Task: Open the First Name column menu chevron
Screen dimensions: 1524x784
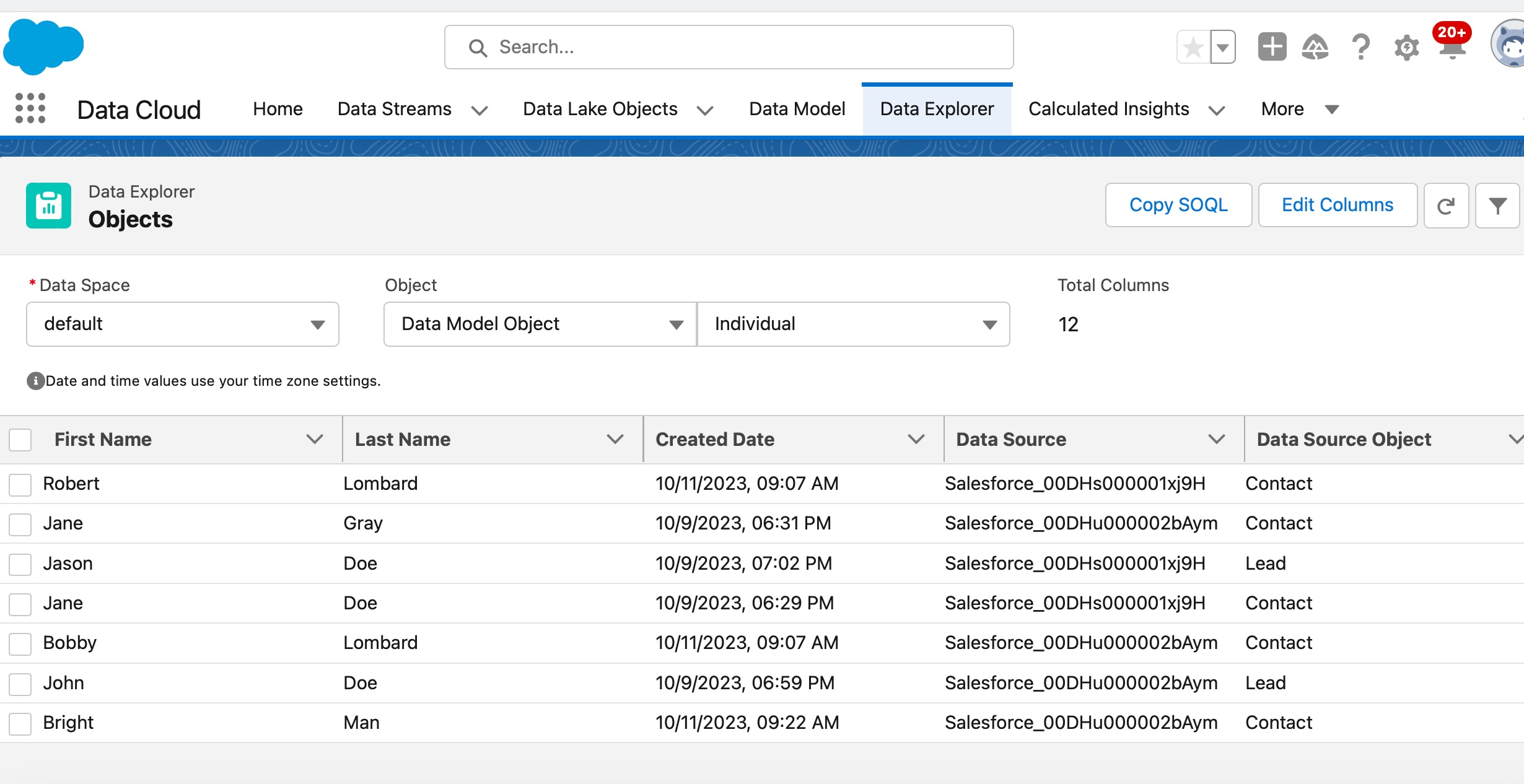Action: pyautogui.click(x=315, y=439)
